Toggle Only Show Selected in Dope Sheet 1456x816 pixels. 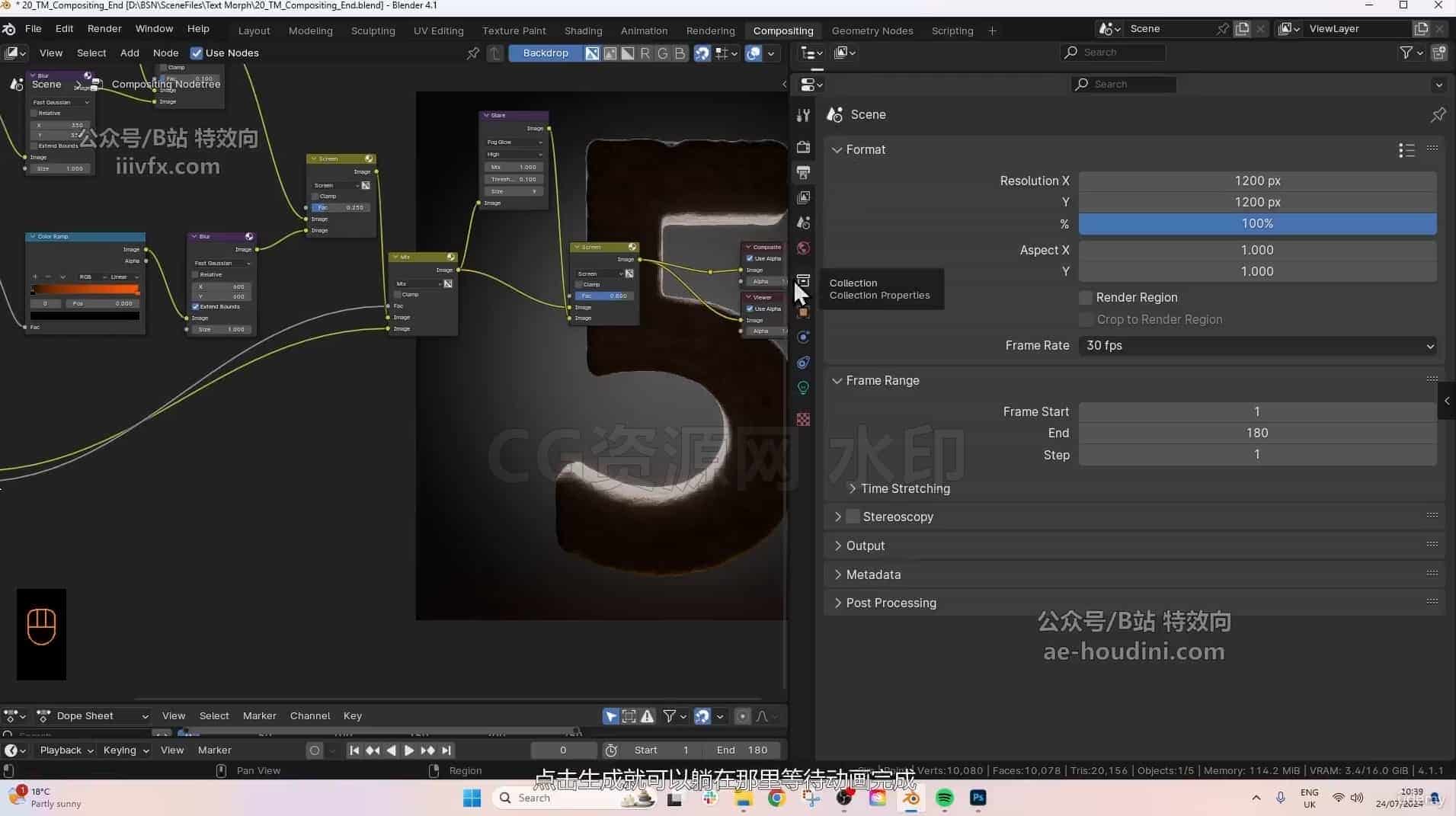click(x=611, y=716)
